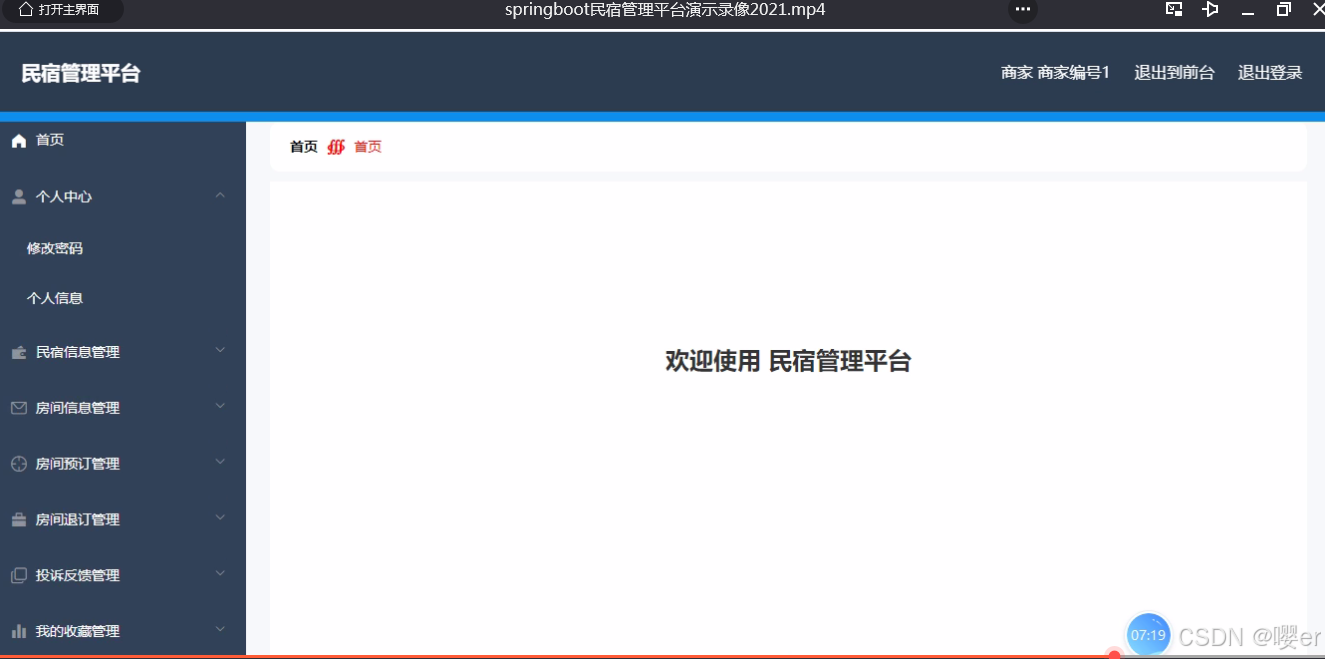Click the 商家 商家编号1 account label
This screenshot has width=1325, height=659.
pos(1055,73)
